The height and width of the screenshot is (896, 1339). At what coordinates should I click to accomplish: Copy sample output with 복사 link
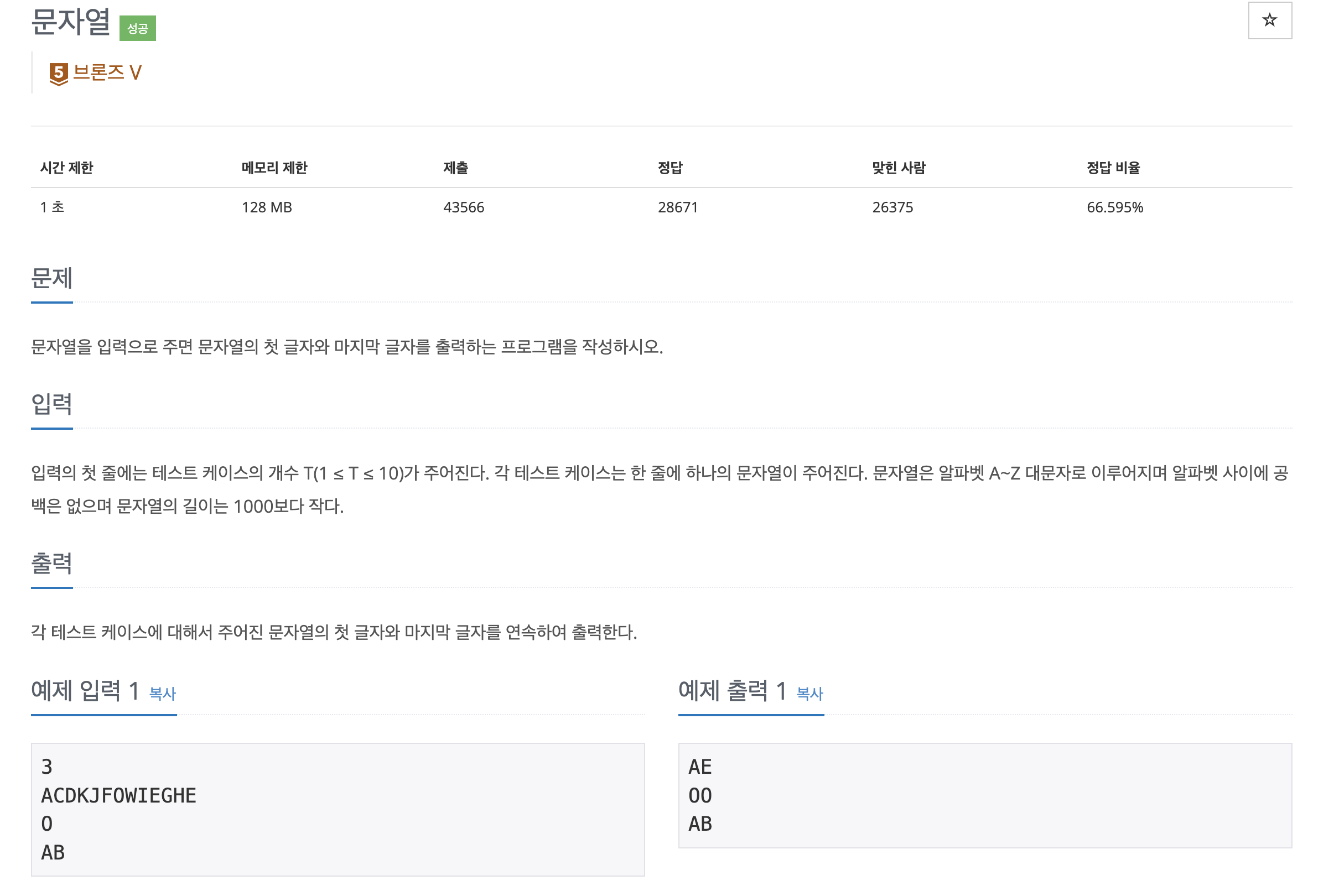point(809,694)
